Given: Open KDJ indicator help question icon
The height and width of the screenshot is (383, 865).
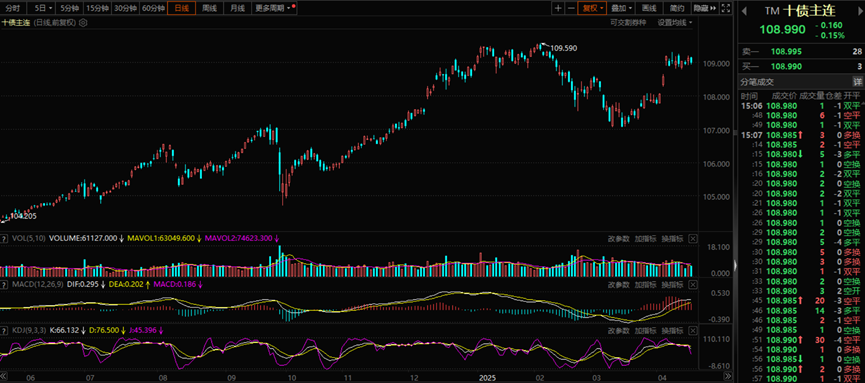Looking at the screenshot, I should tap(4, 331).
